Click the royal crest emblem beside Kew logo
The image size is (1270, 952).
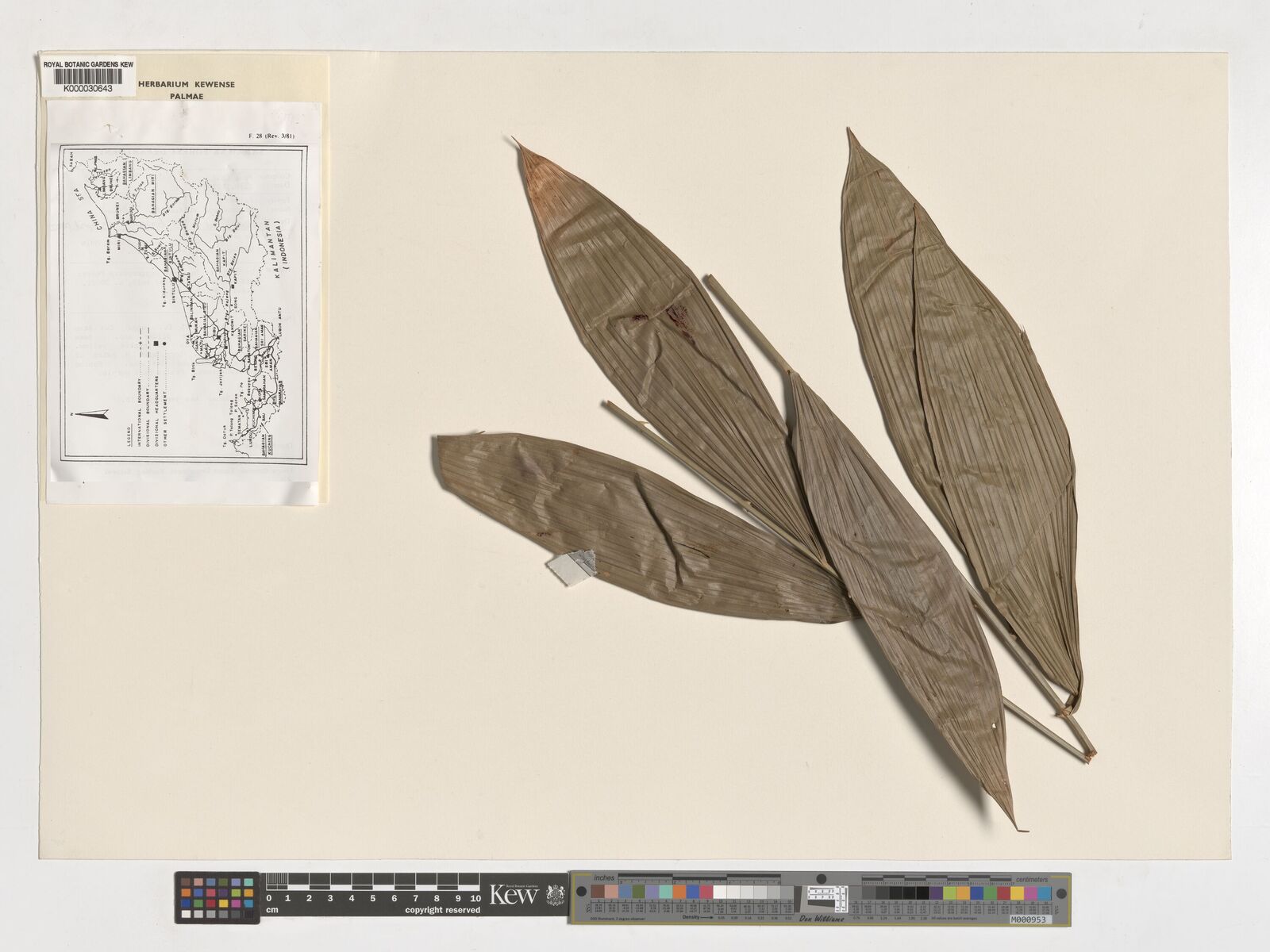click(556, 896)
